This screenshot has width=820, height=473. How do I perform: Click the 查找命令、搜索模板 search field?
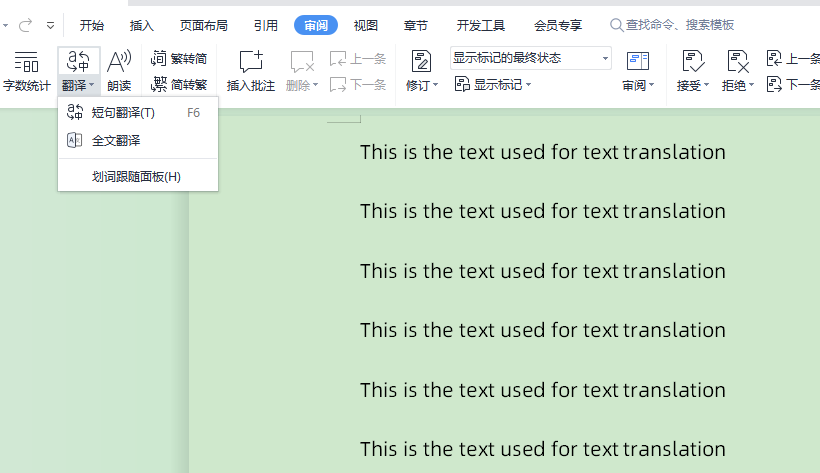(x=673, y=25)
